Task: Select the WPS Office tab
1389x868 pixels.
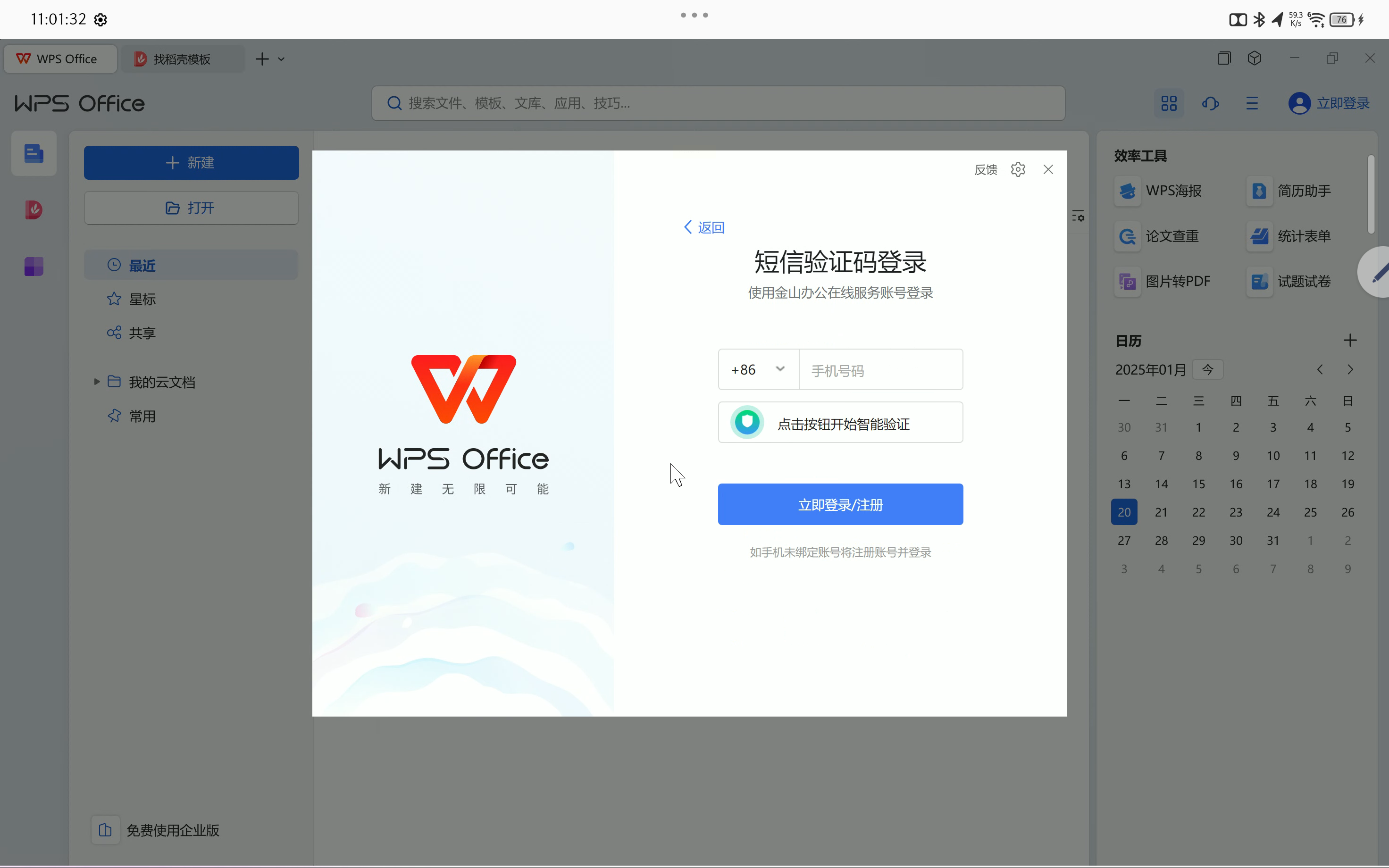Action: pyautogui.click(x=60, y=59)
